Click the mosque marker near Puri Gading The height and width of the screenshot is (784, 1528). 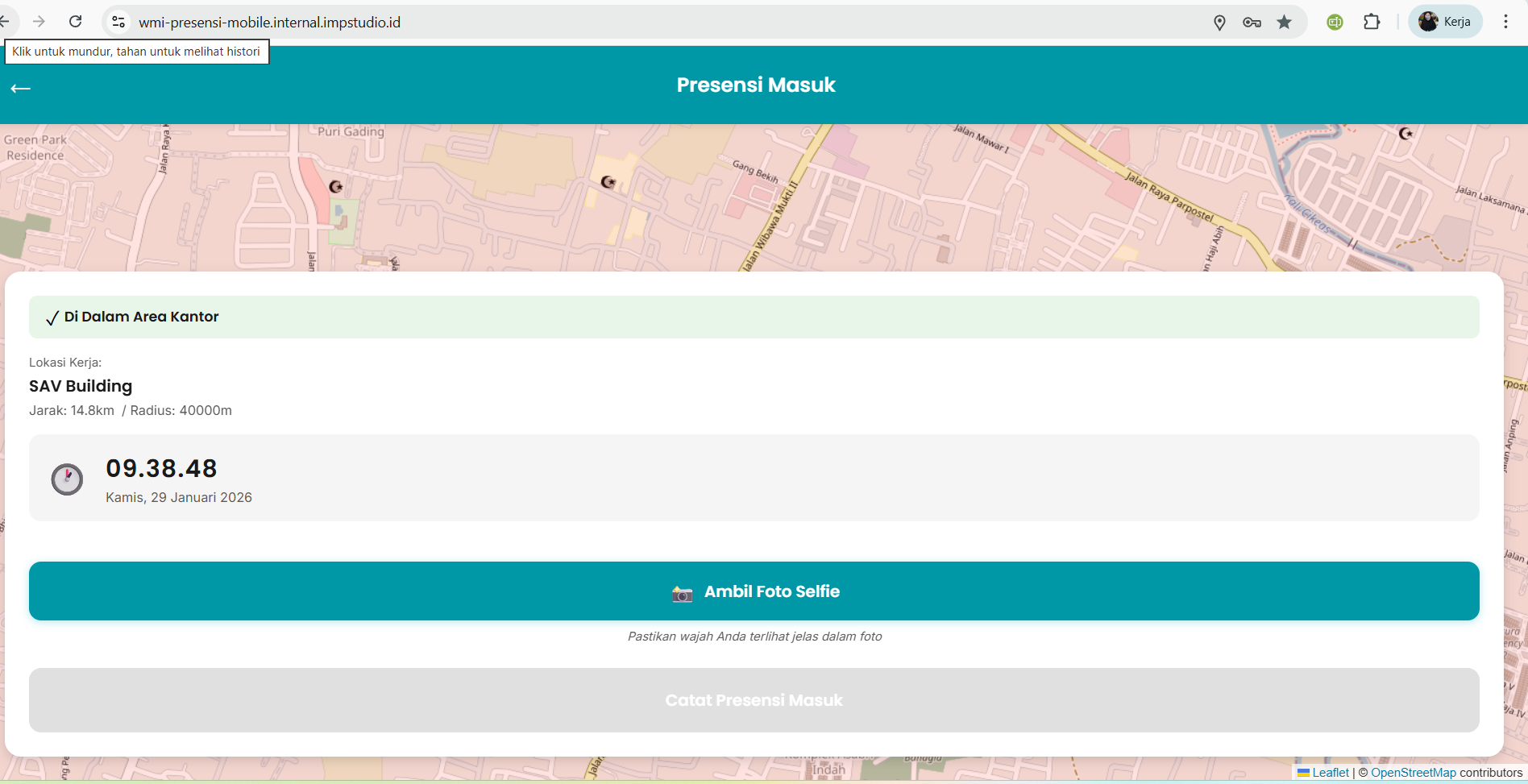click(x=336, y=187)
